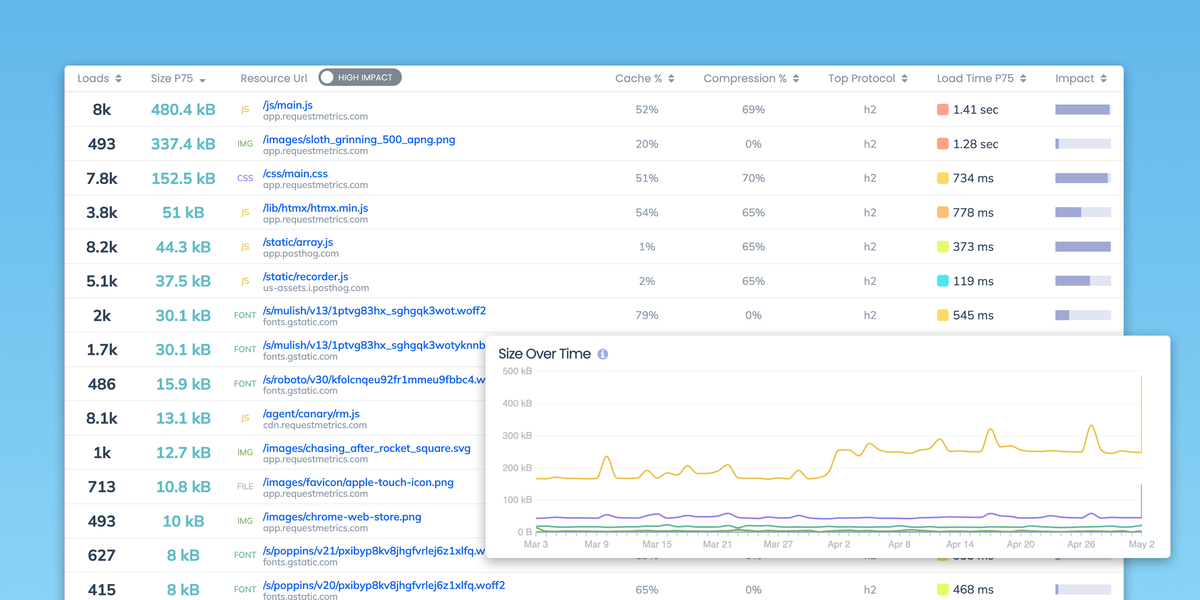Sort by the Compression % column
The width and height of the screenshot is (1200, 600).
(751, 78)
